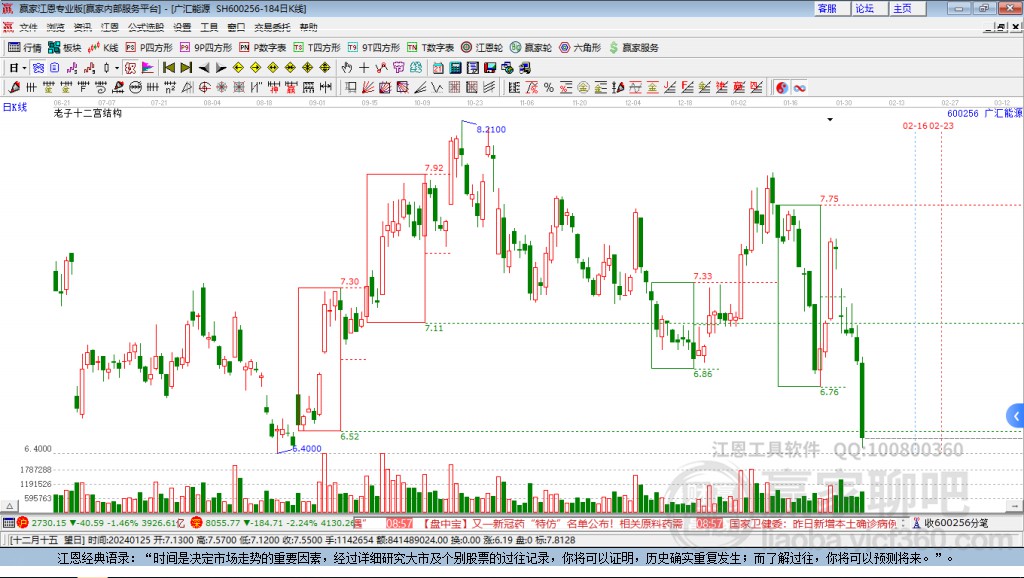Click the 600256 广汇能源 stock name

984,113
